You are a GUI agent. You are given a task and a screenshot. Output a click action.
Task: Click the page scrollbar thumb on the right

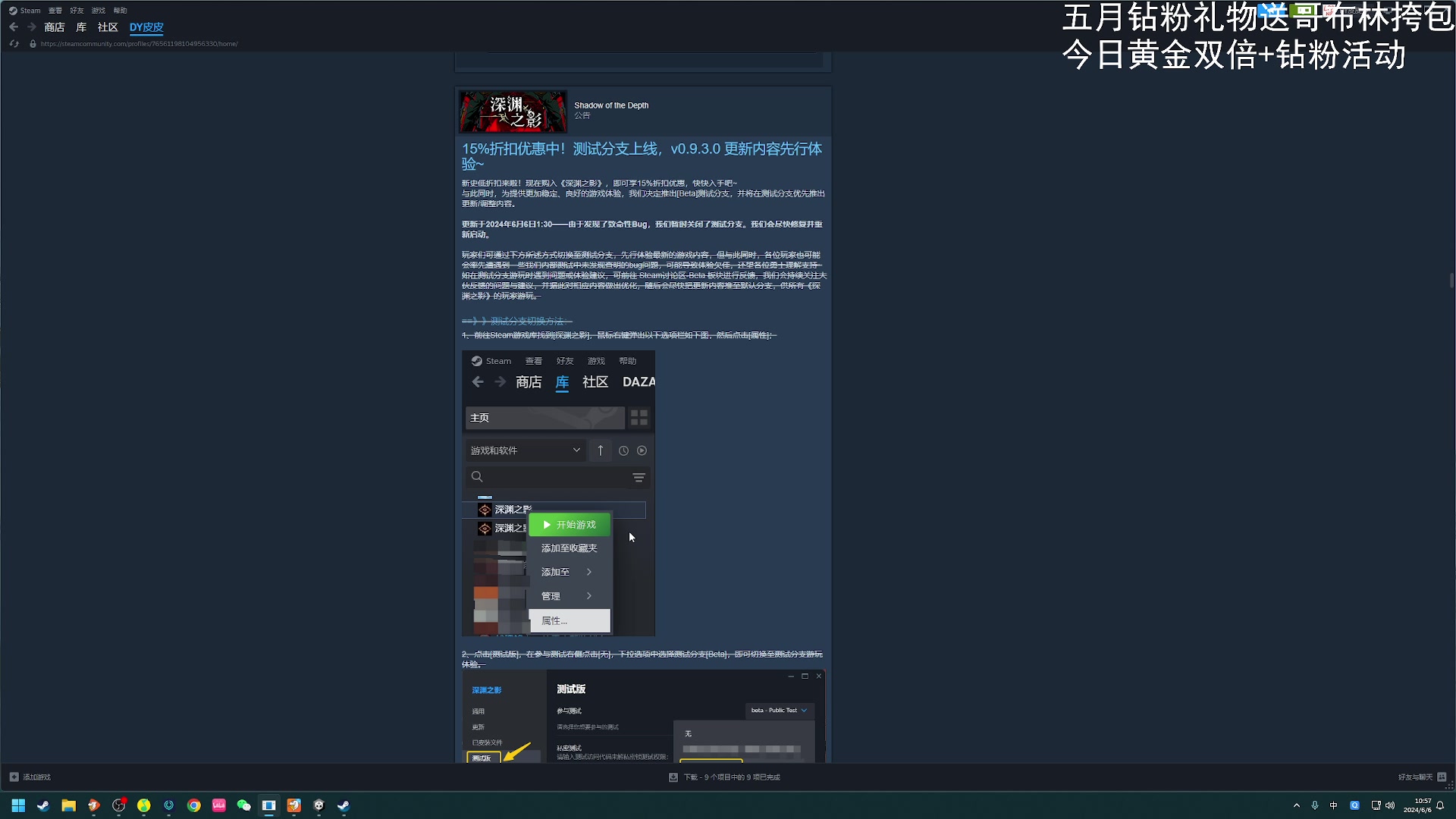tap(1451, 281)
